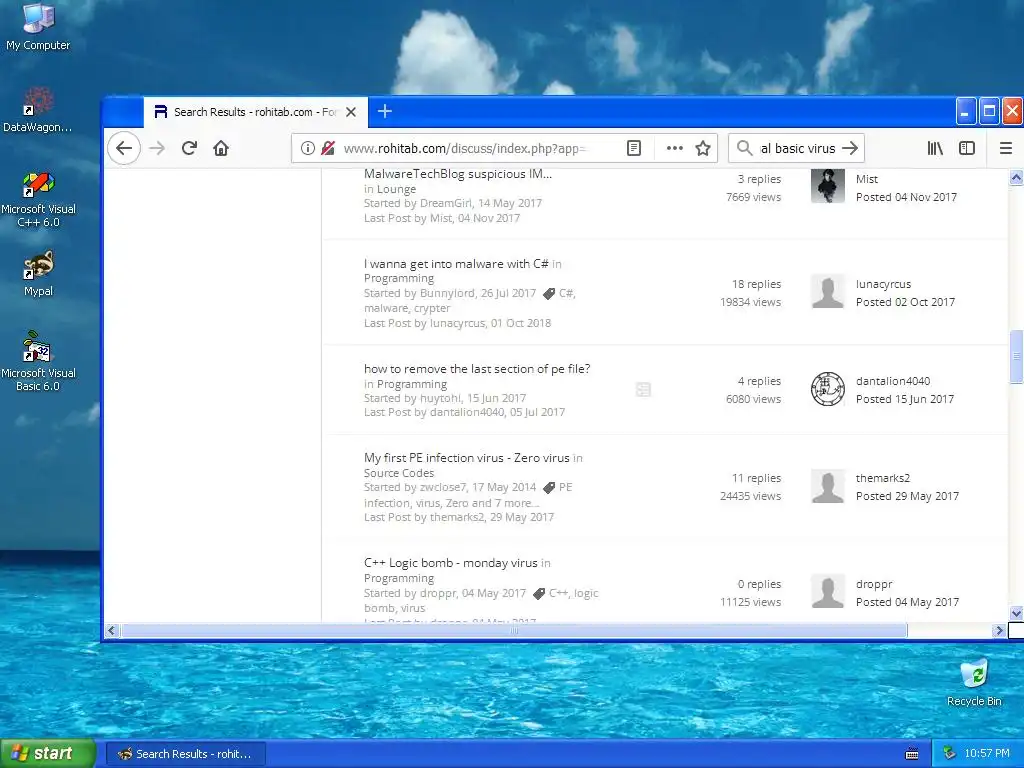The image size is (1024, 768).
Task: Select the DataWagon desktop shortcut
Action: (x=37, y=110)
